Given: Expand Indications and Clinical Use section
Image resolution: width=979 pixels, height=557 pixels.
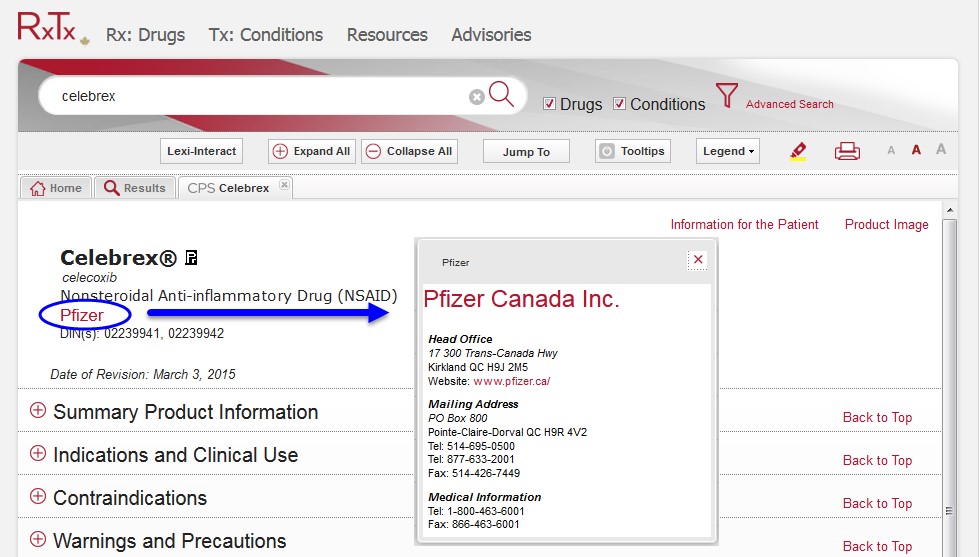Looking at the screenshot, I should (x=38, y=453).
